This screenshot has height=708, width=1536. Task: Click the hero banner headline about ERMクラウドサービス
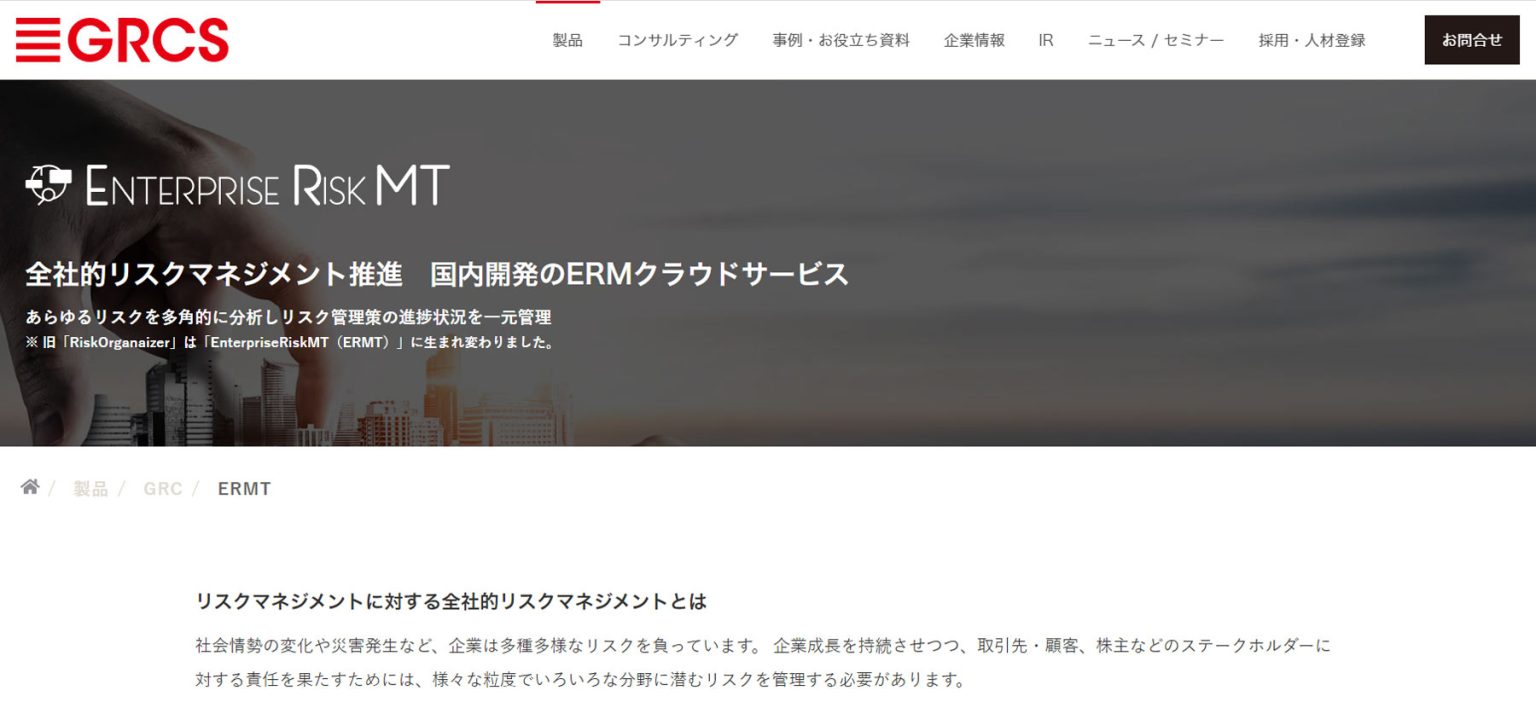tap(436, 274)
